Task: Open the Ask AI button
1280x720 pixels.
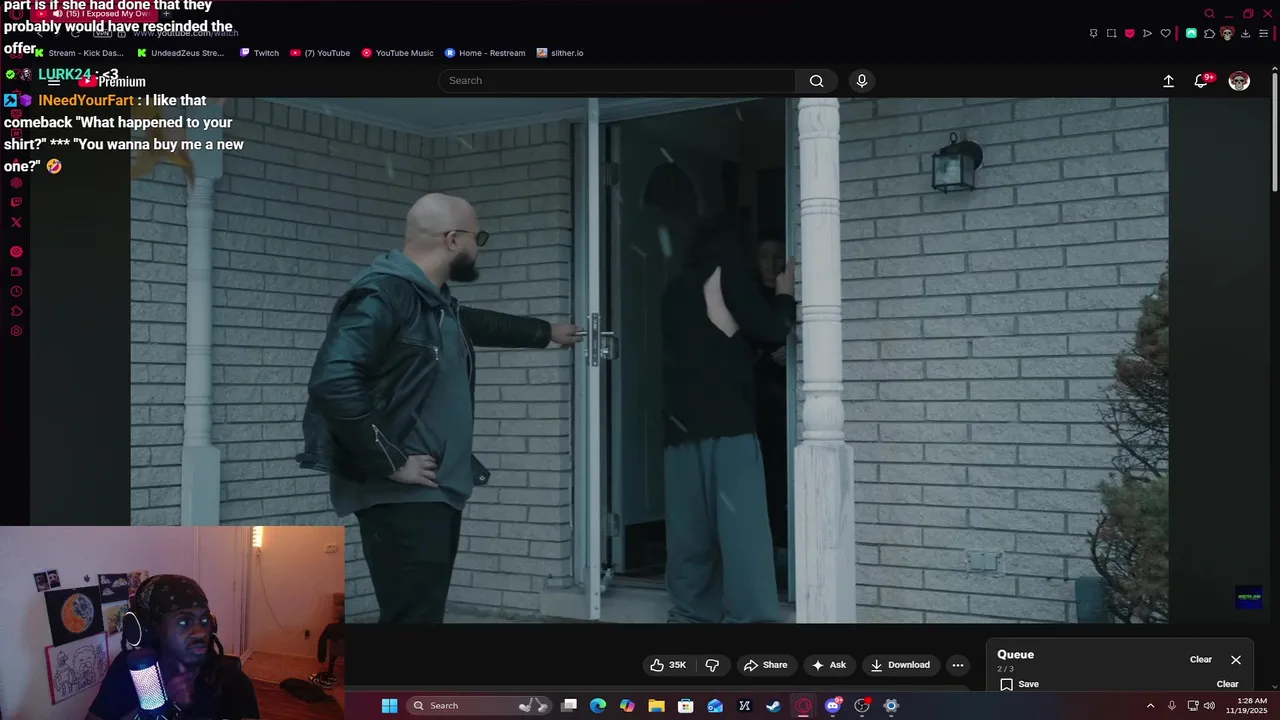Action: tap(829, 665)
